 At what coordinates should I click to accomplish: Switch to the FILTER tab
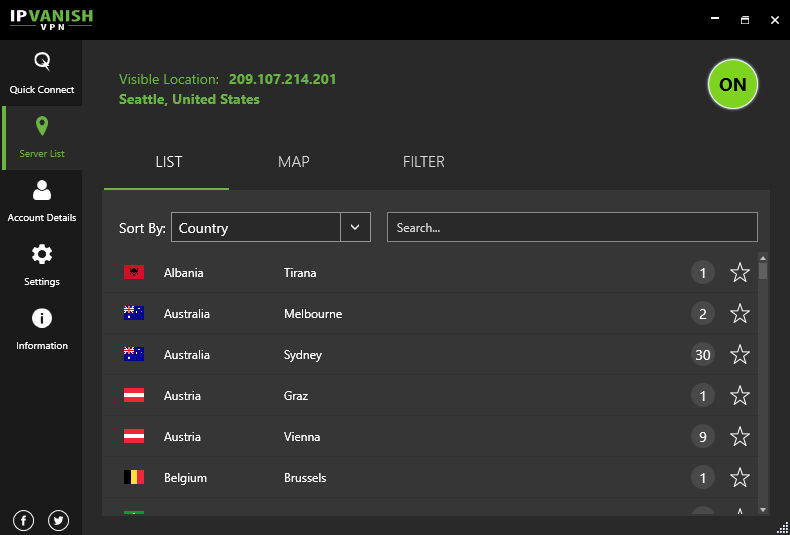pyautogui.click(x=423, y=162)
